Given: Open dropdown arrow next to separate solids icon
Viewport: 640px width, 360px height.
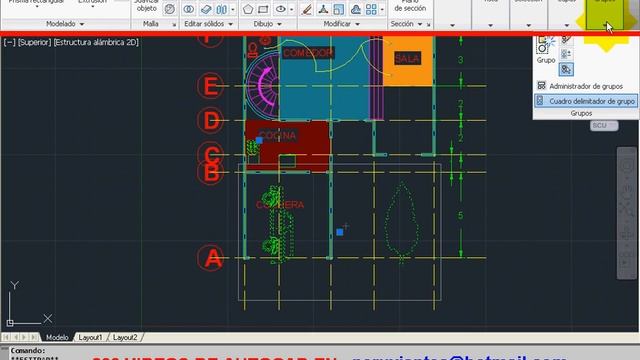Looking at the screenshot, I should point(233,9).
